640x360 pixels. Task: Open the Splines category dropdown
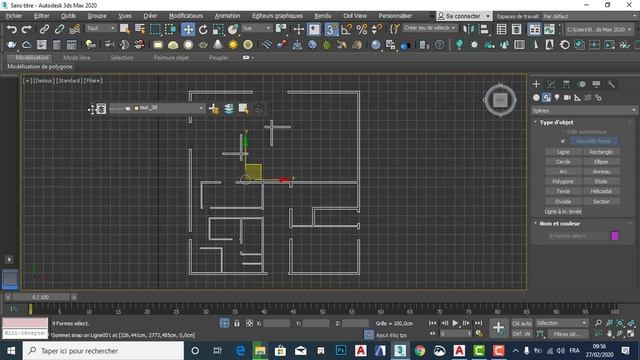tap(584, 110)
